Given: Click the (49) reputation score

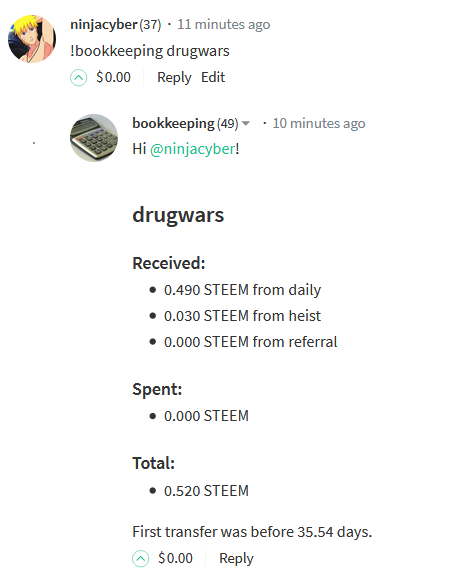Looking at the screenshot, I should (x=228, y=124).
